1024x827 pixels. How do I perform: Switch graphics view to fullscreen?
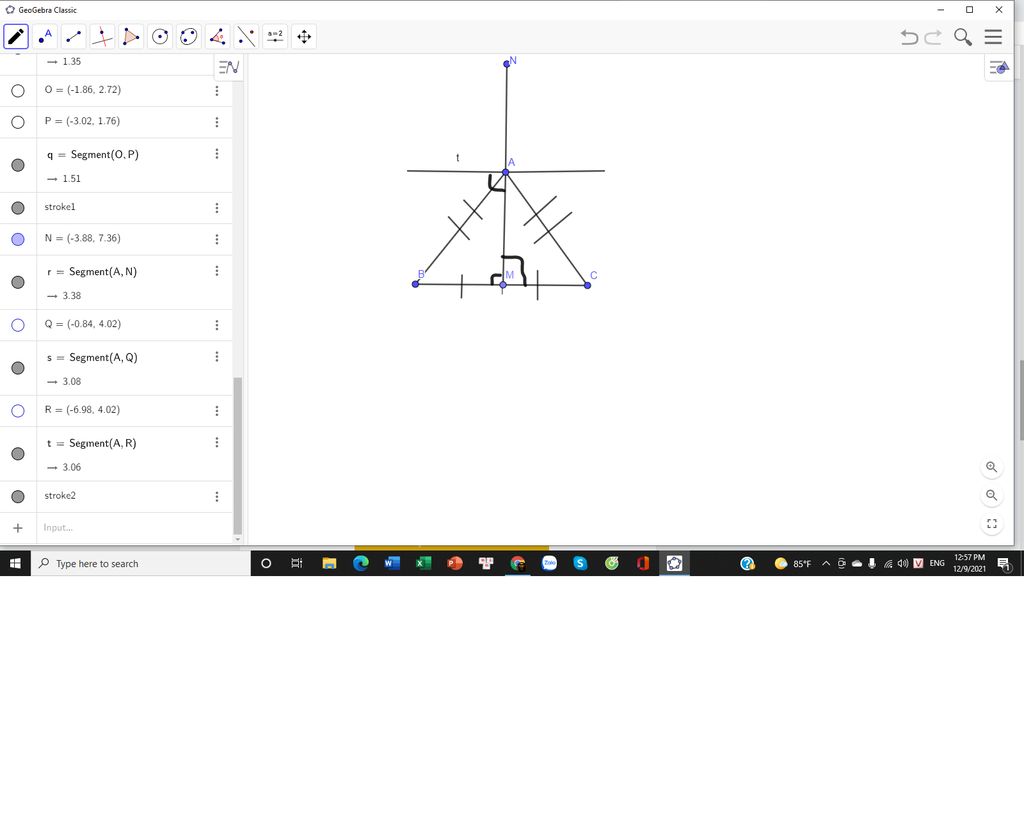click(x=991, y=523)
